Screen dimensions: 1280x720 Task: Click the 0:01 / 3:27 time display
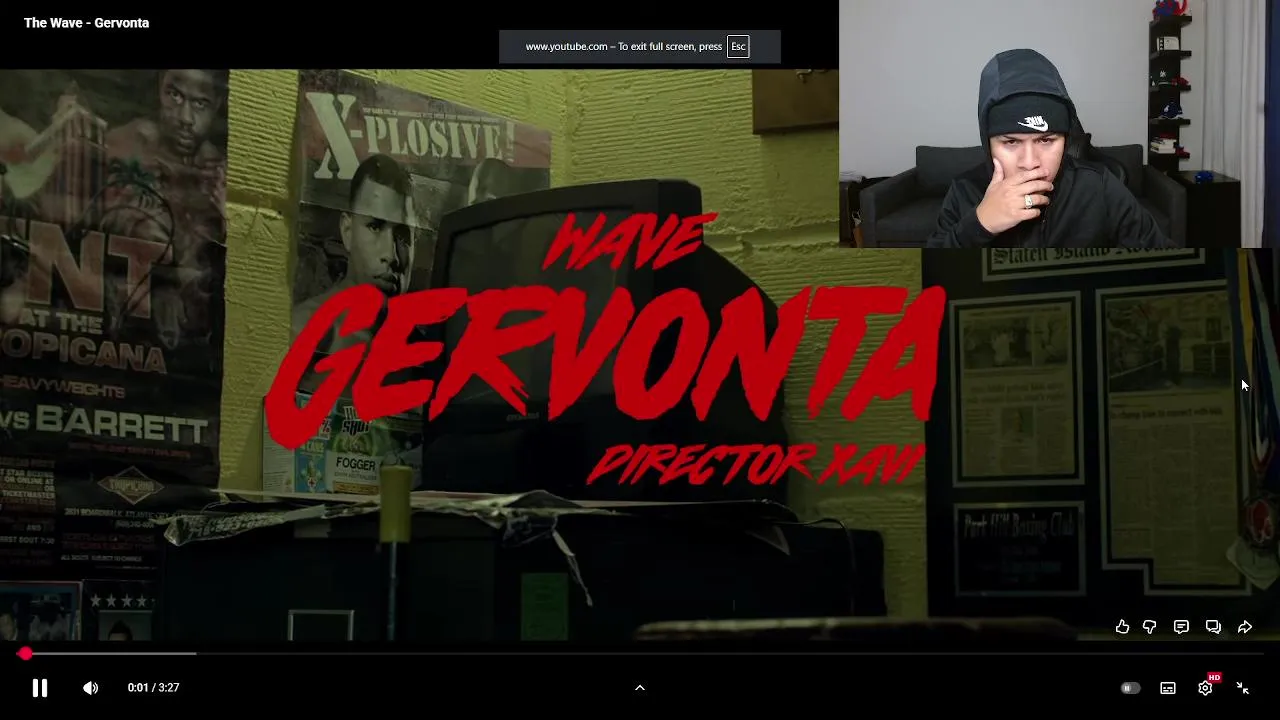pyautogui.click(x=153, y=688)
